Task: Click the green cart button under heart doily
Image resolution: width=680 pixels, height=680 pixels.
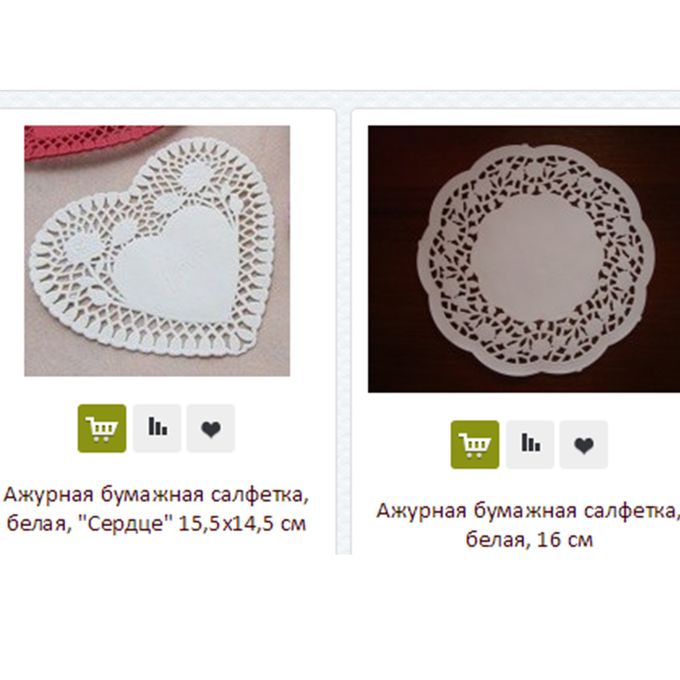Action: (102, 428)
